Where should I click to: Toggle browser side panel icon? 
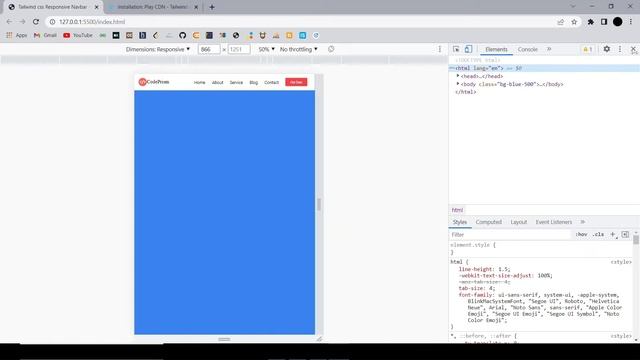coord(604,22)
